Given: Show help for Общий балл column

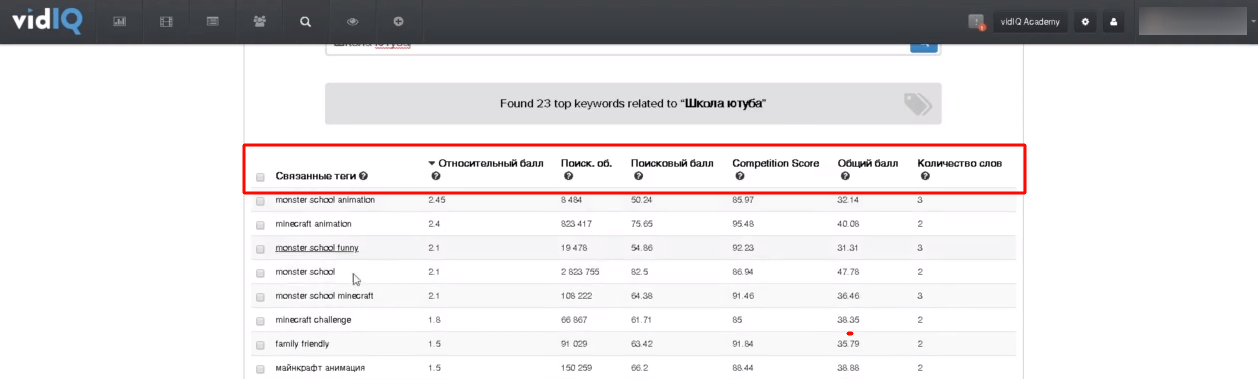Looking at the screenshot, I should click(844, 176).
